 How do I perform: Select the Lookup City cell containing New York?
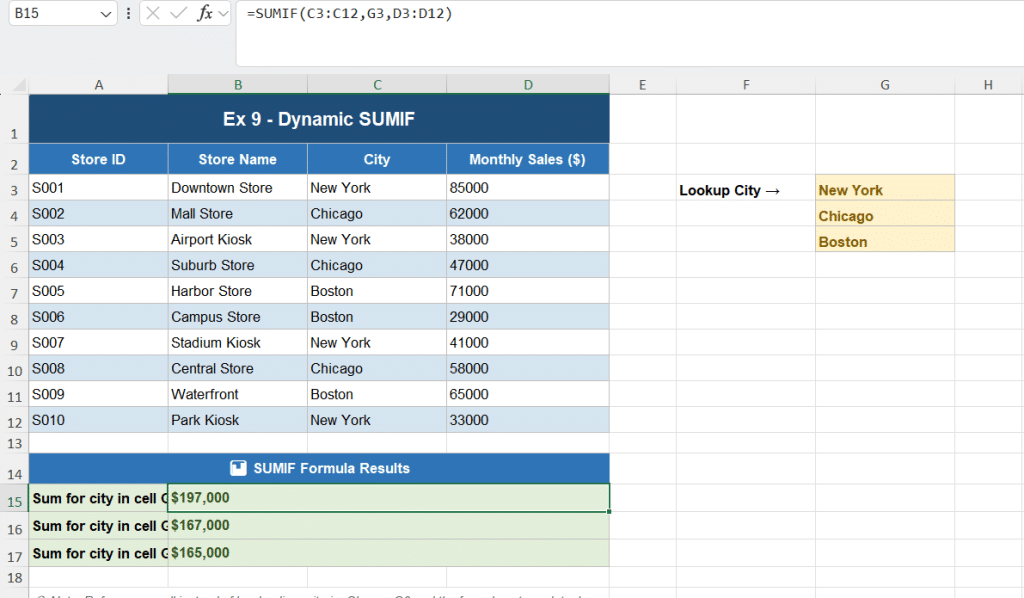pos(884,190)
